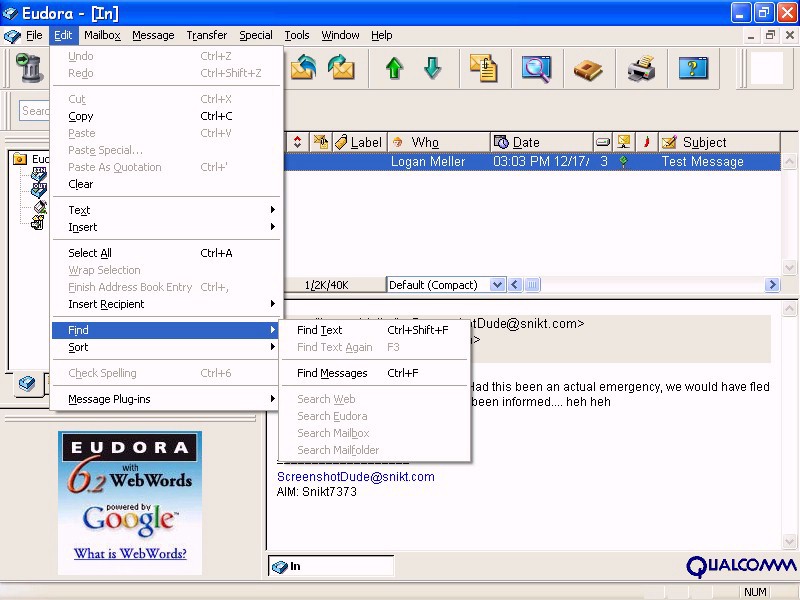Open Find Messages magnifier toolbar icon
The image size is (800, 600).
[x=536, y=68]
